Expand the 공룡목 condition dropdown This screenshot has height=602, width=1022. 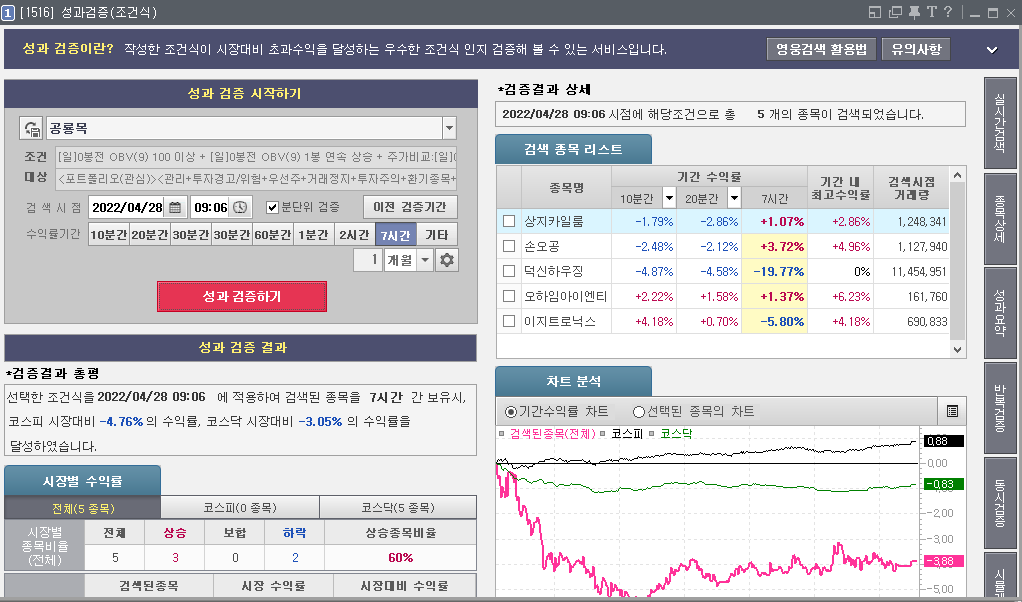click(449, 128)
